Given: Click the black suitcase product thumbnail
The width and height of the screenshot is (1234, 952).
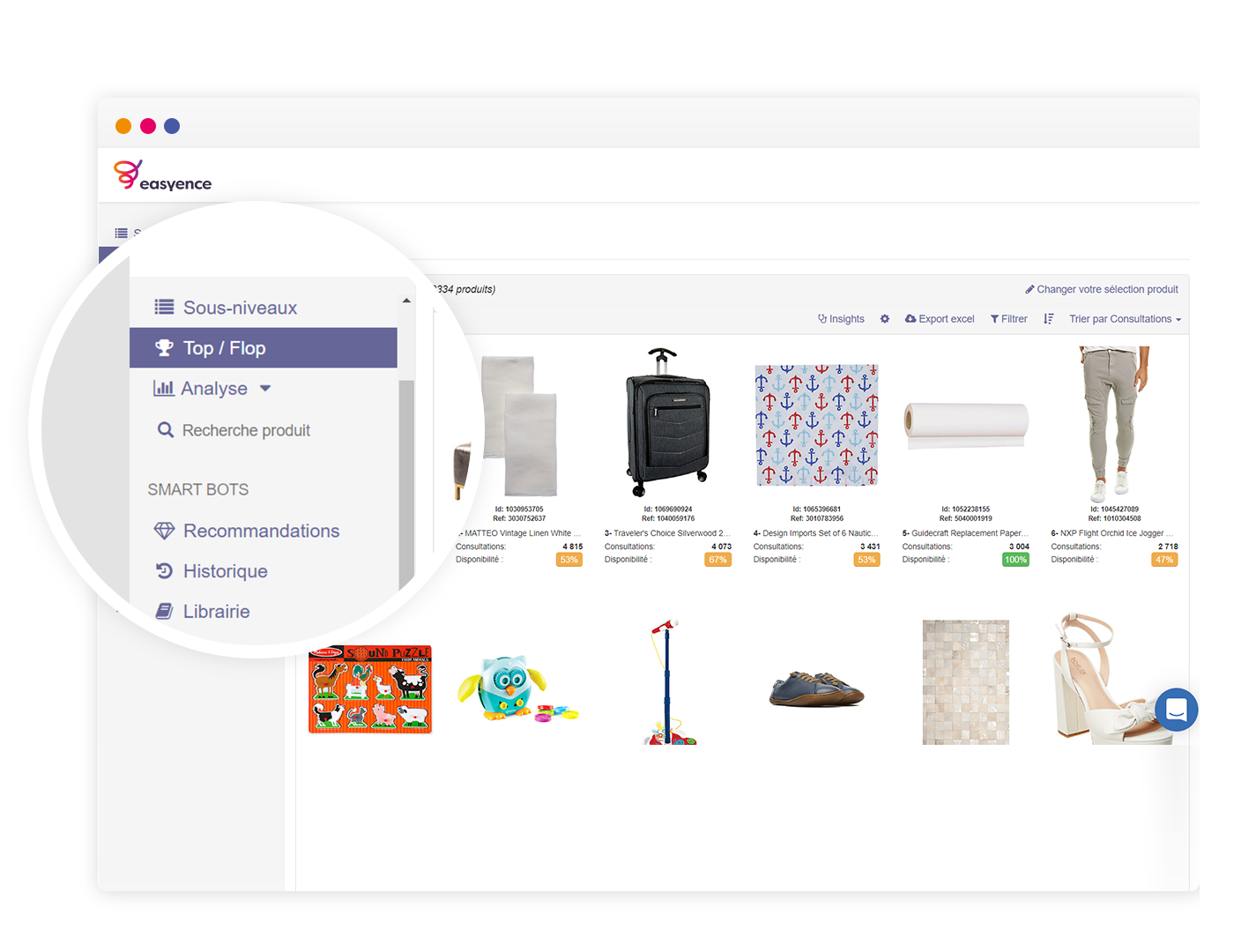Looking at the screenshot, I should [667, 423].
